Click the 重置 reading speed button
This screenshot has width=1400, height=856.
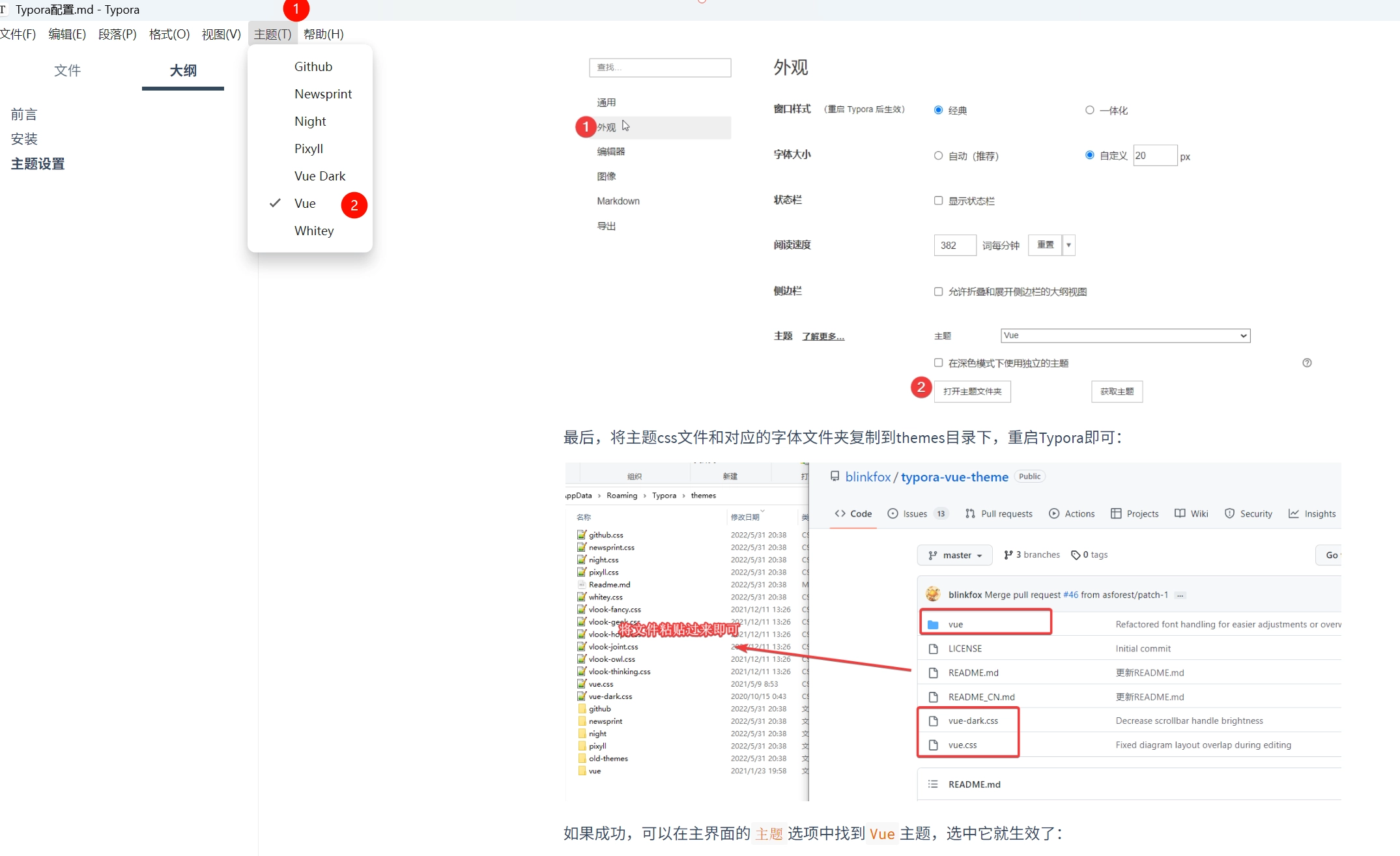click(x=1045, y=245)
